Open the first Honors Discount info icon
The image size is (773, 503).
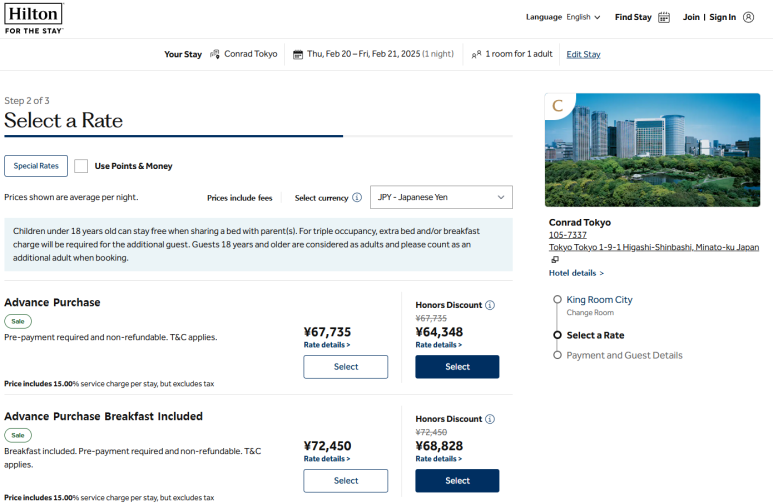point(490,305)
